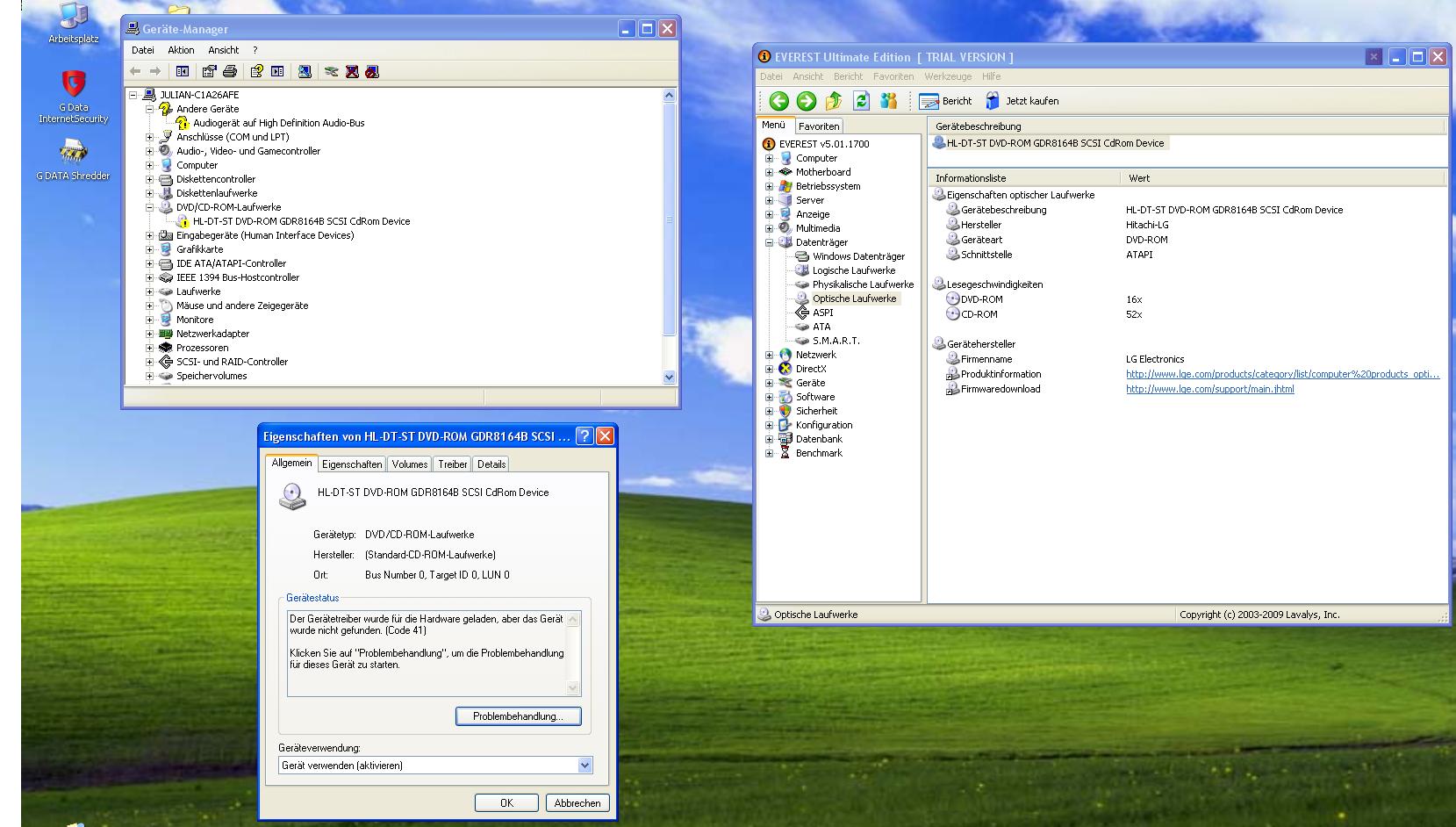
Task: Click OK in the Eigenschaften dialog
Action: click(506, 803)
